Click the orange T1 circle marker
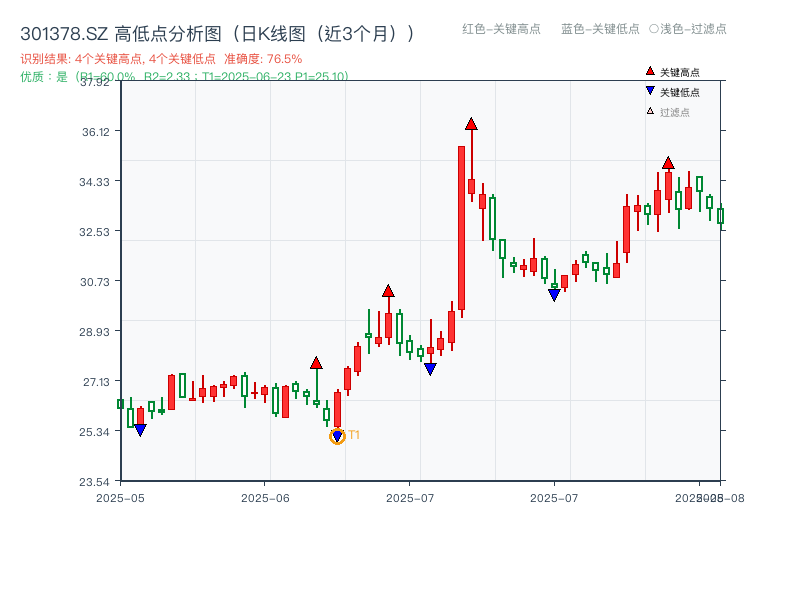 [x=337, y=435]
